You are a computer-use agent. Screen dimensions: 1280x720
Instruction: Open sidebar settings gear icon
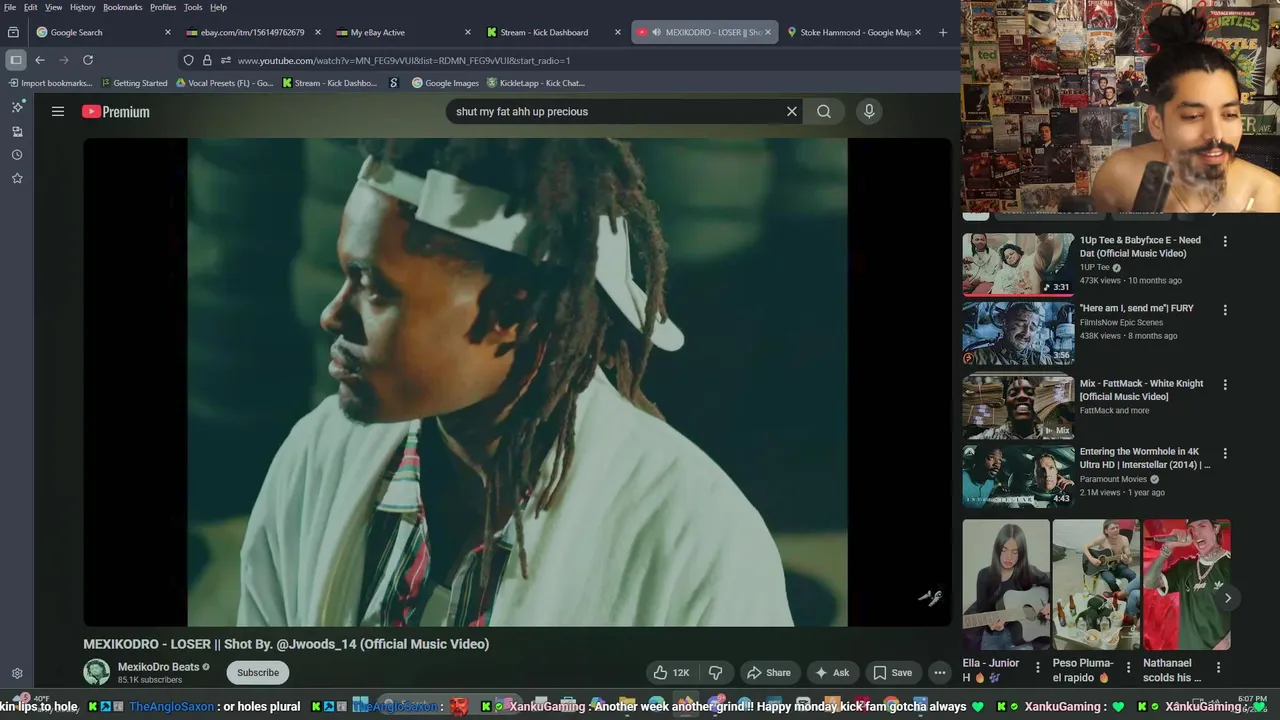pos(17,674)
